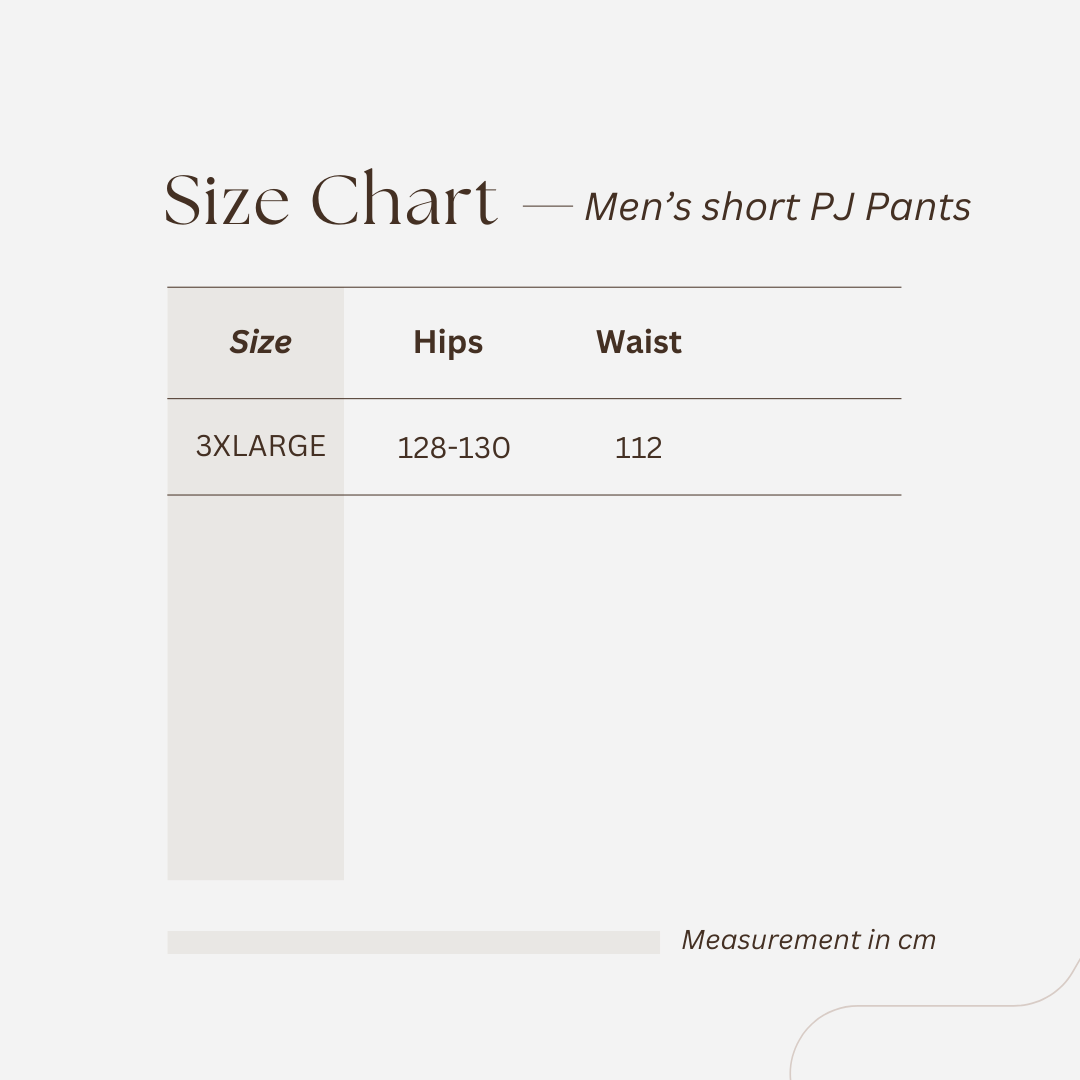Click the blank header cell right of Waist
Screen dimensions: 1080x1080
pyautogui.click(x=800, y=342)
